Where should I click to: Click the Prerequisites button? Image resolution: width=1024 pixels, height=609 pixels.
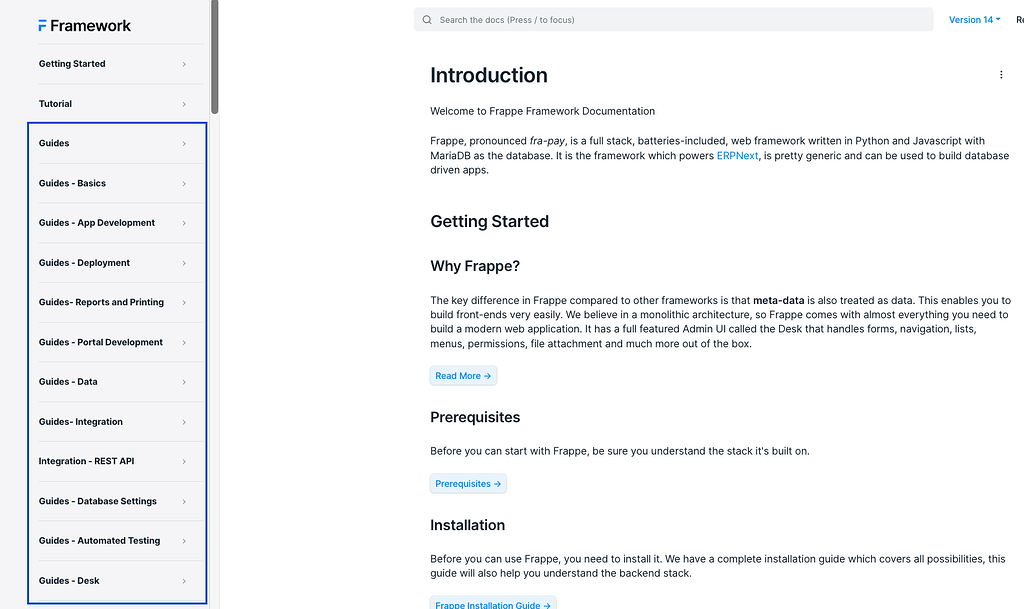(x=468, y=482)
